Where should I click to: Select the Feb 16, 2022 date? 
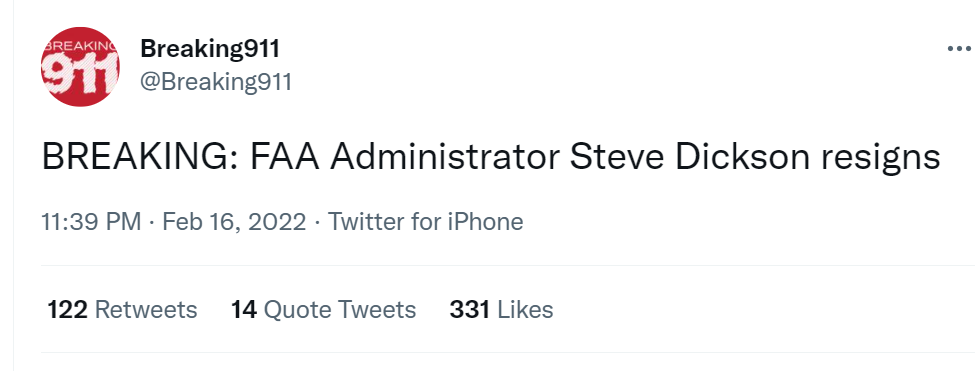234,222
